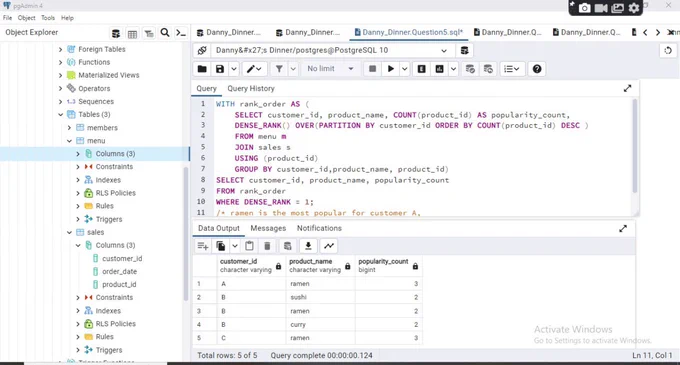Open the Tools menu
Screen dimensions: 680x365
(48, 18)
